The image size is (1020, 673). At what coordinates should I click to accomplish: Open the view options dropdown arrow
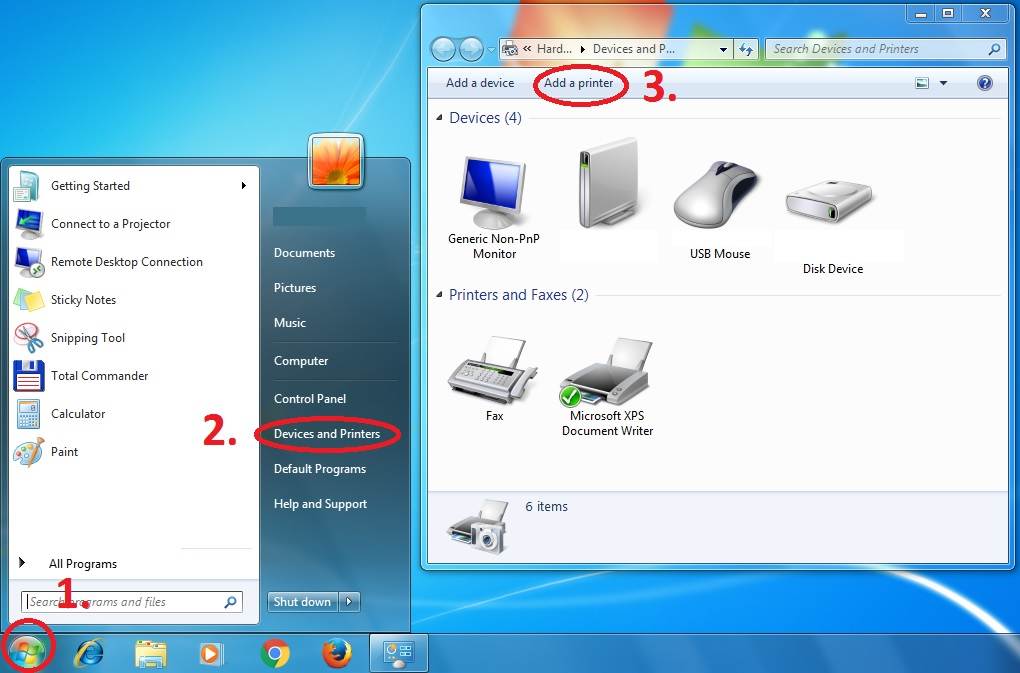[x=943, y=83]
